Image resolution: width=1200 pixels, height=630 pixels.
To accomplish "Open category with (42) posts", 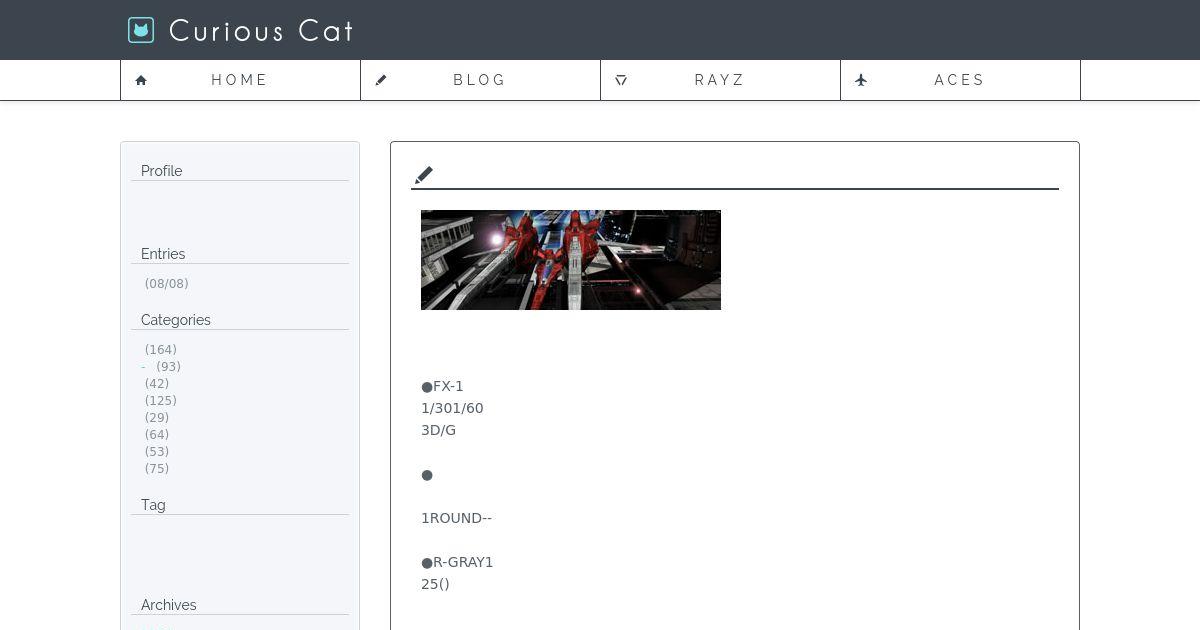I will [157, 384].
